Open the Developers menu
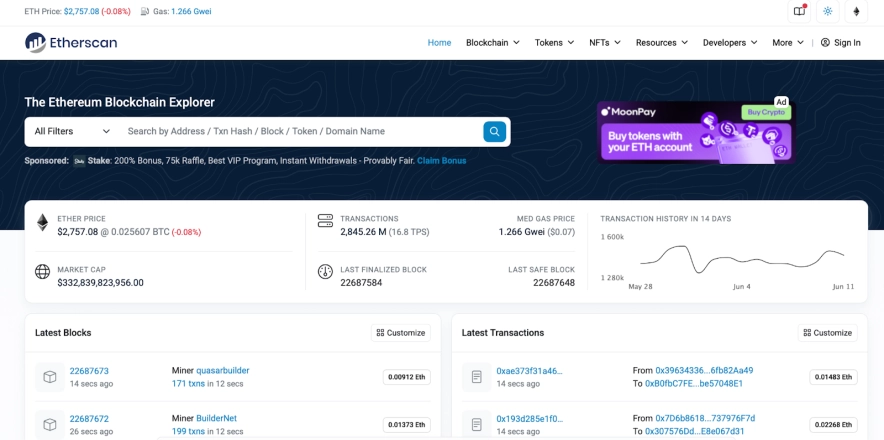Image resolution: width=884 pixels, height=440 pixels. [729, 43]
